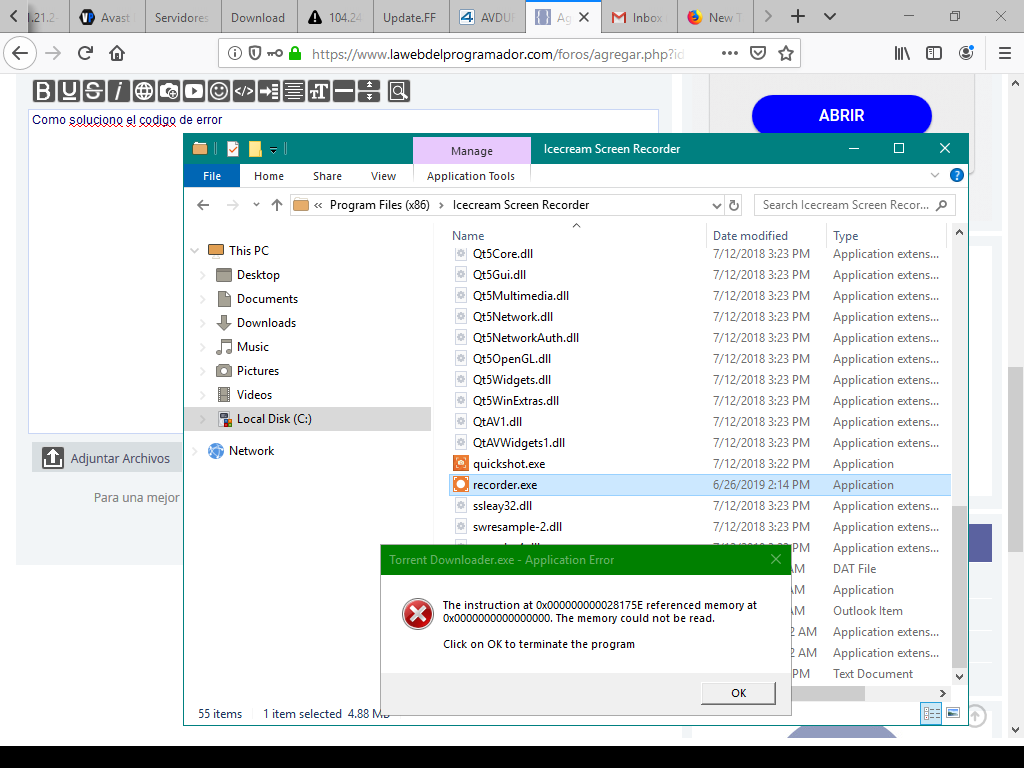The height and width of the screenshot is (768, 1024).
Task: Apply bold formatting in forum editor
Action: (x=44, y=91)
